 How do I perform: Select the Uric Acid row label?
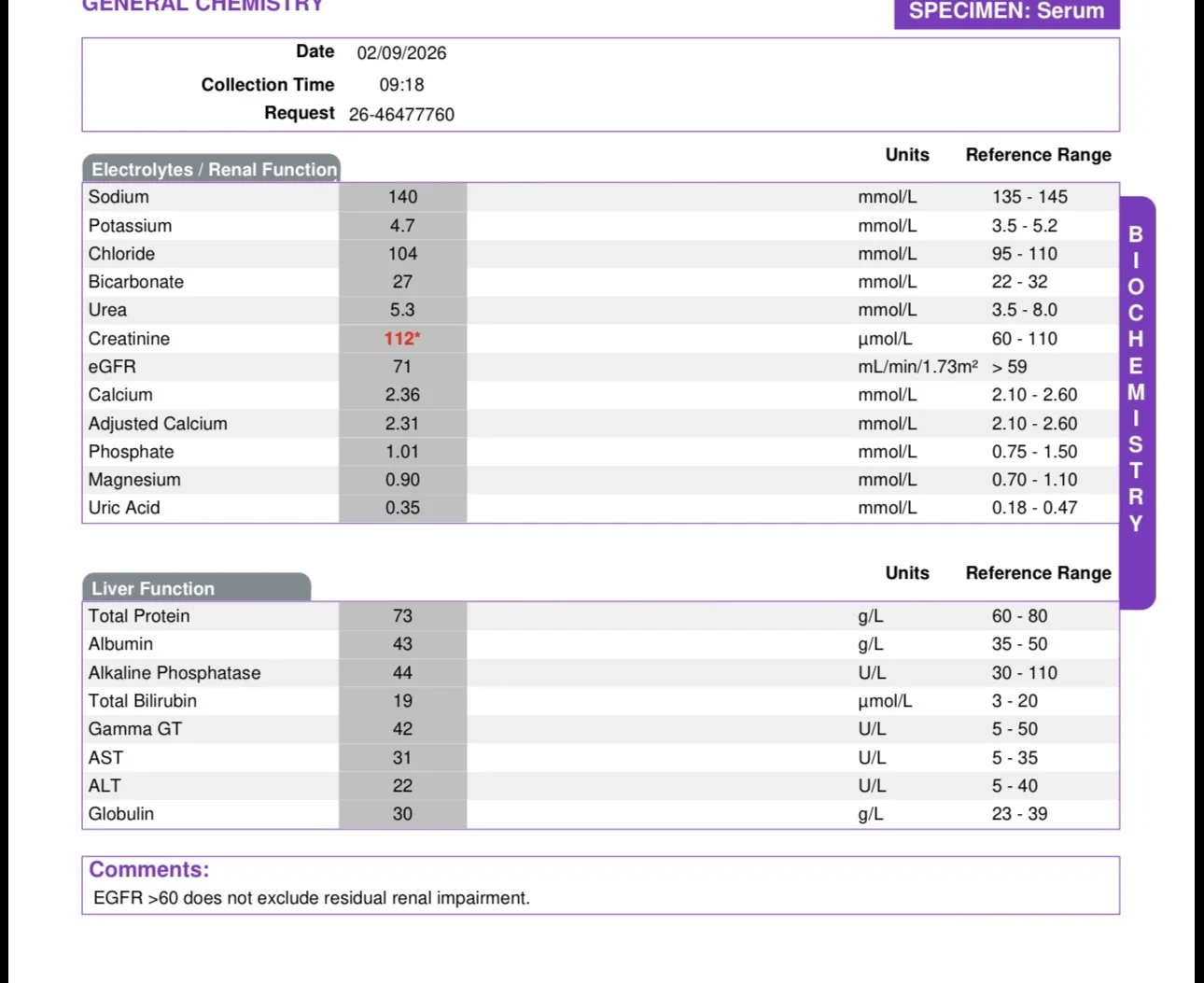pos(124,508)
